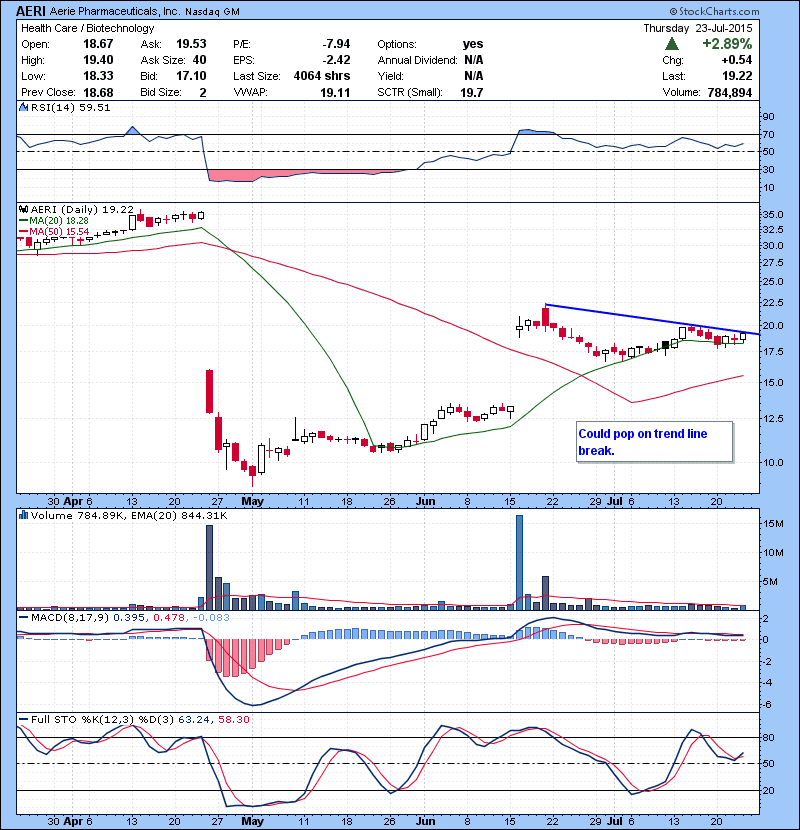
Task: Select the High value 19.40
Action: pos(98,60)
